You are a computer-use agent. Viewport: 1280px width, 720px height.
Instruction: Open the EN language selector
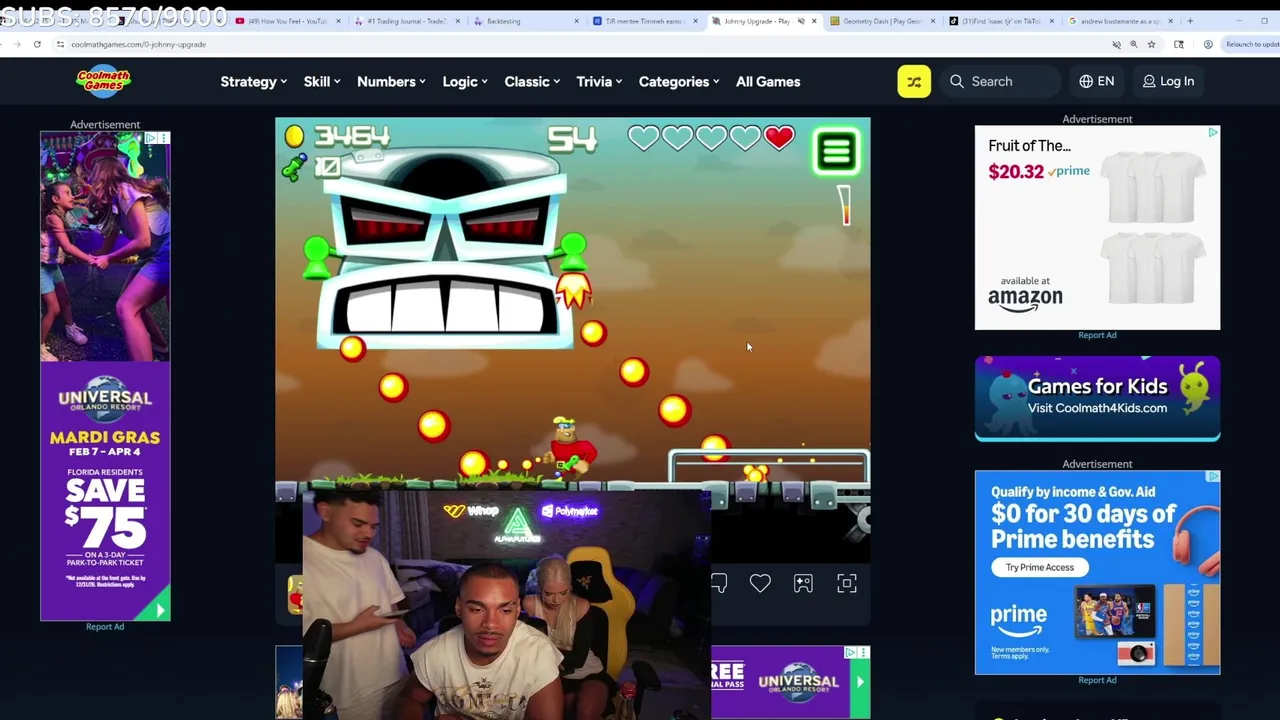(1097, 82)
